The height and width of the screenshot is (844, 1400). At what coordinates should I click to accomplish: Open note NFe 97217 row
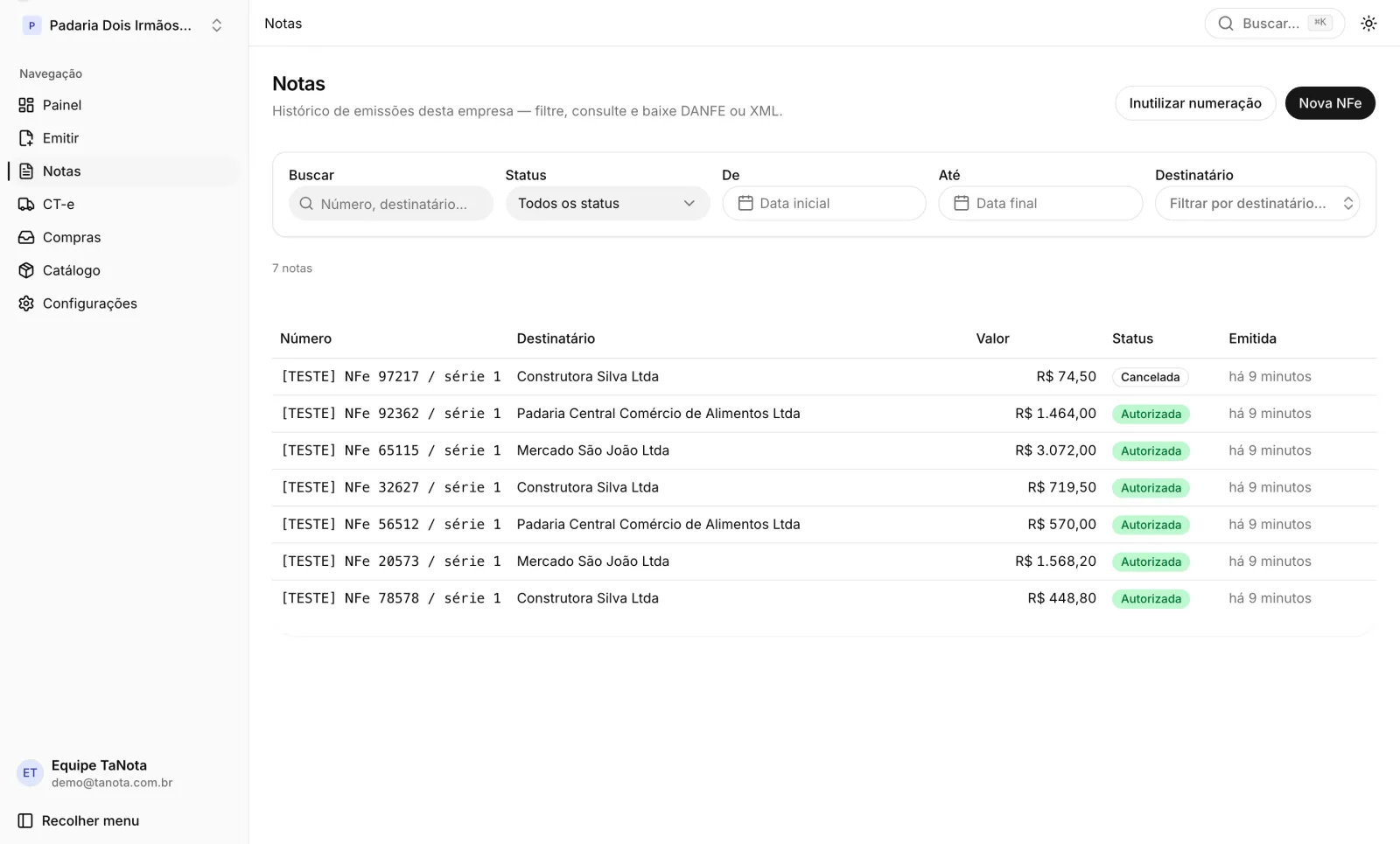(x=824, y=377)
